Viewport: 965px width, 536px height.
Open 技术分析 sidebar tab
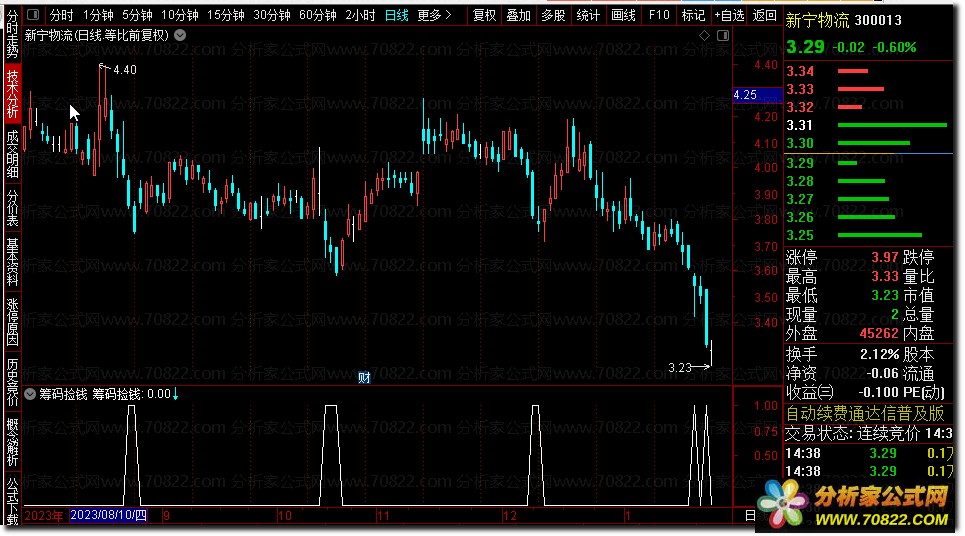click(x=12, y=94)
